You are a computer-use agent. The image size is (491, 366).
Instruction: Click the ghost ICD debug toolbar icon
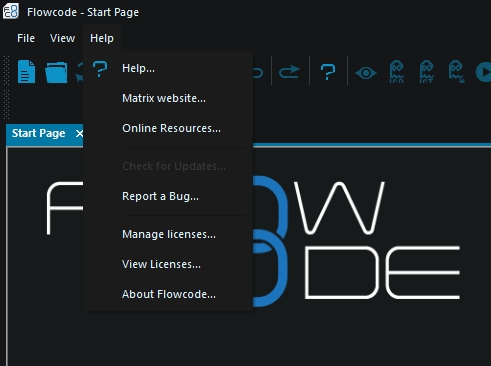click(397, 72)
